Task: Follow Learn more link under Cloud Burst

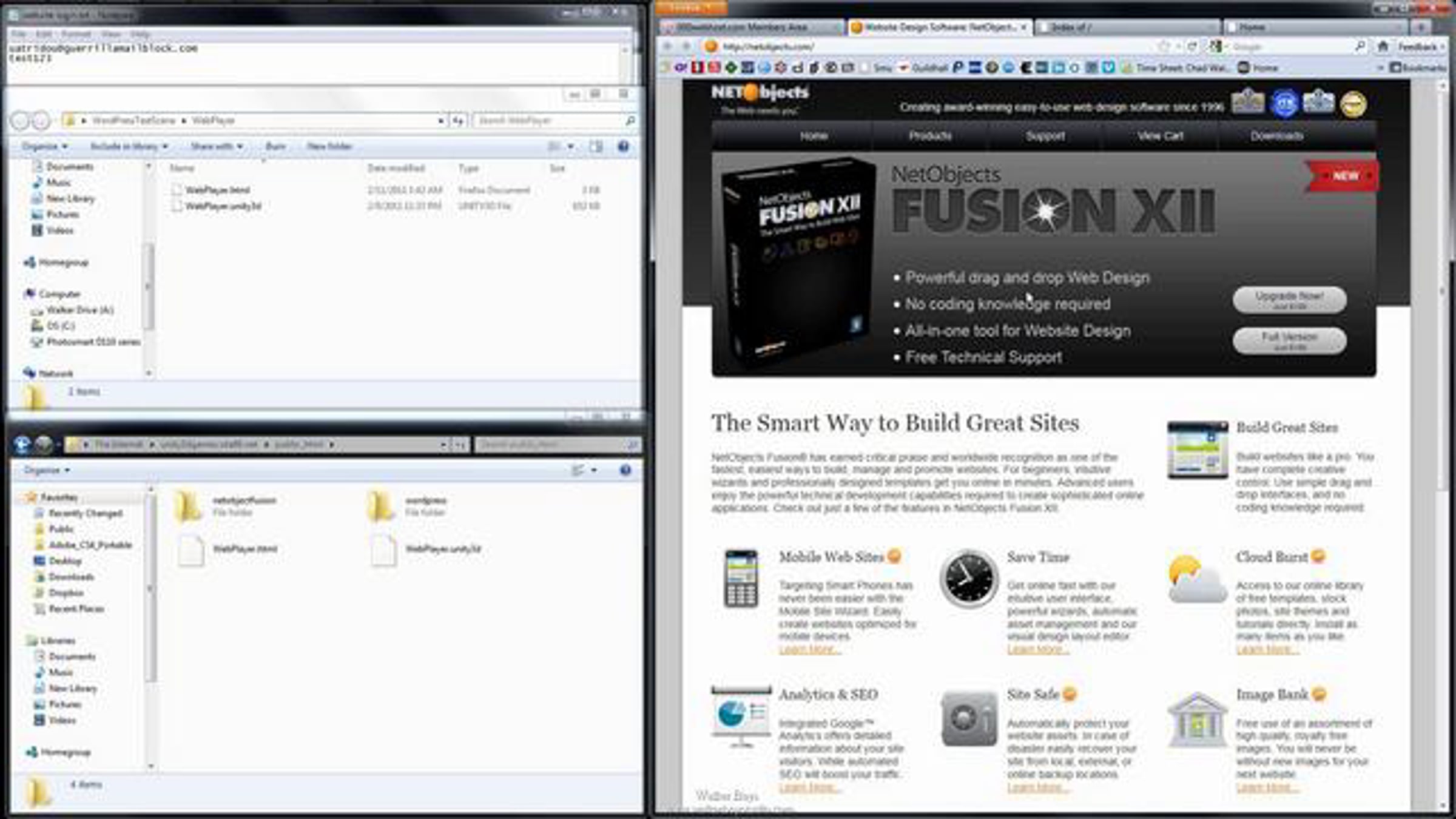Action: pos(1267,650)
